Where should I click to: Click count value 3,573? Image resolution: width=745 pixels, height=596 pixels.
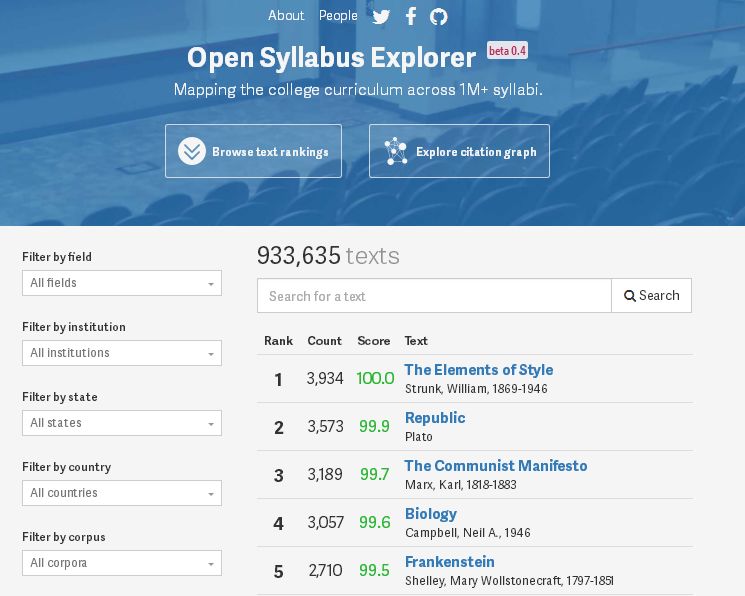click(325, 426)
